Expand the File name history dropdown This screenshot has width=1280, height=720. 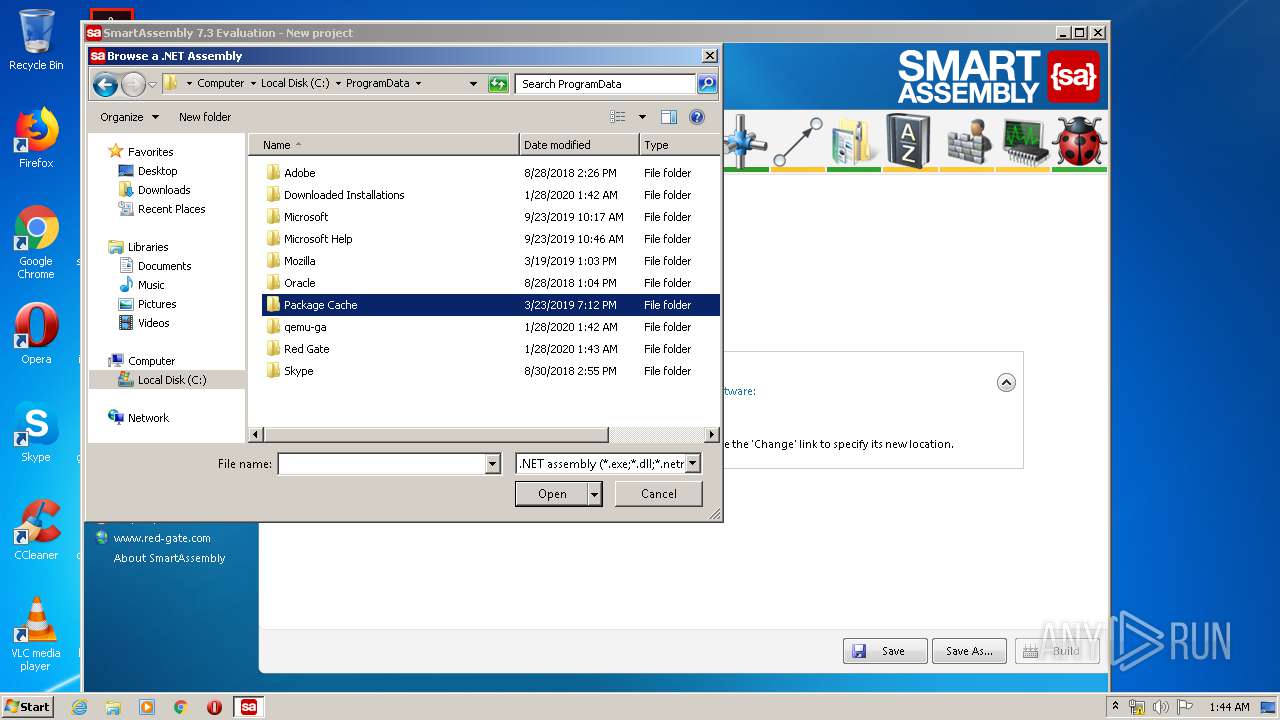pos(492,464)
